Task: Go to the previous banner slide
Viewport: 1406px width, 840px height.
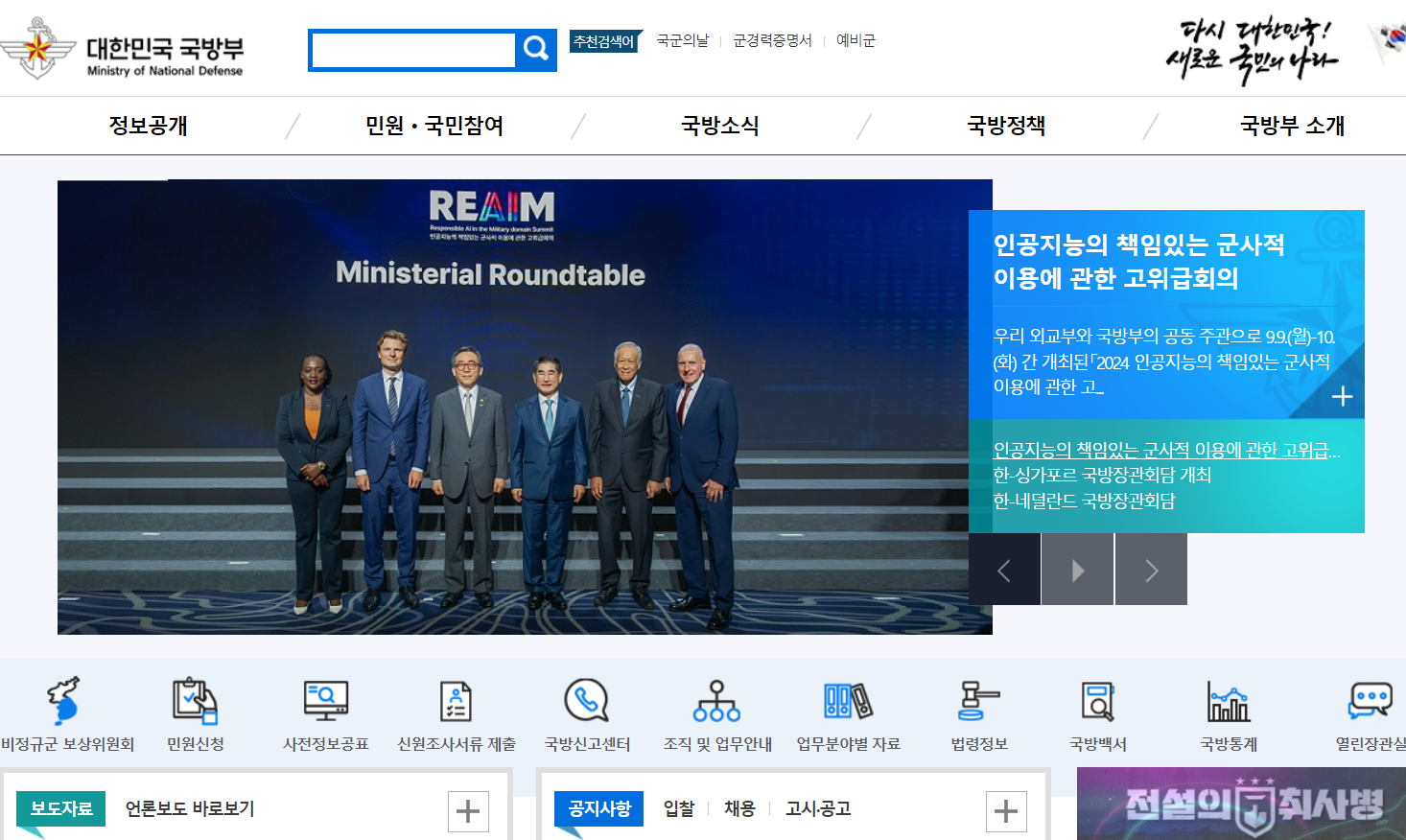Action: click(1004, 571)
